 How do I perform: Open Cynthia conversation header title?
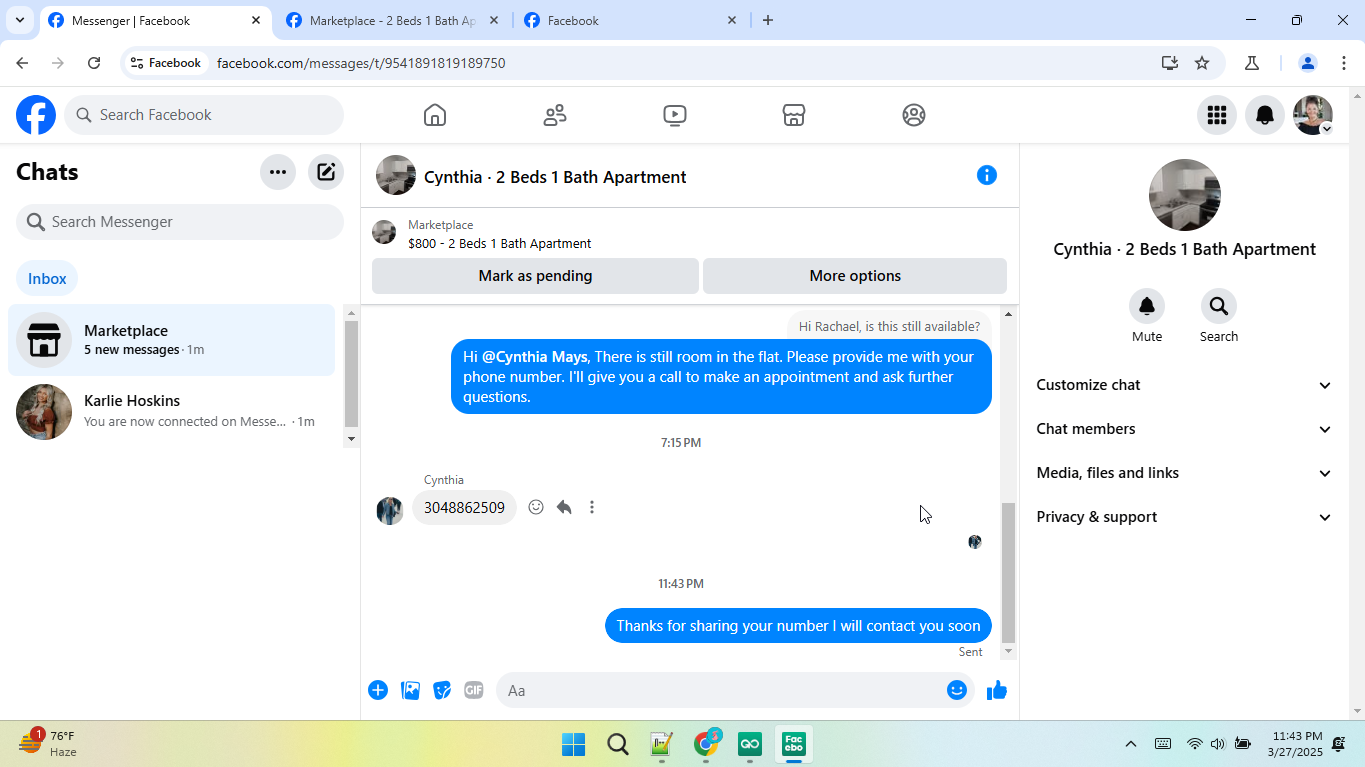[x=555, y=177]
